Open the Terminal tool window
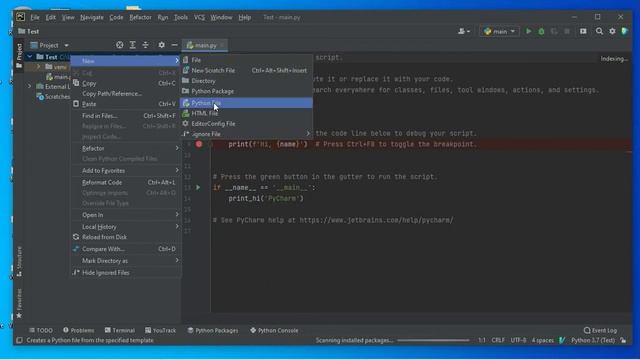 point(120,330)
